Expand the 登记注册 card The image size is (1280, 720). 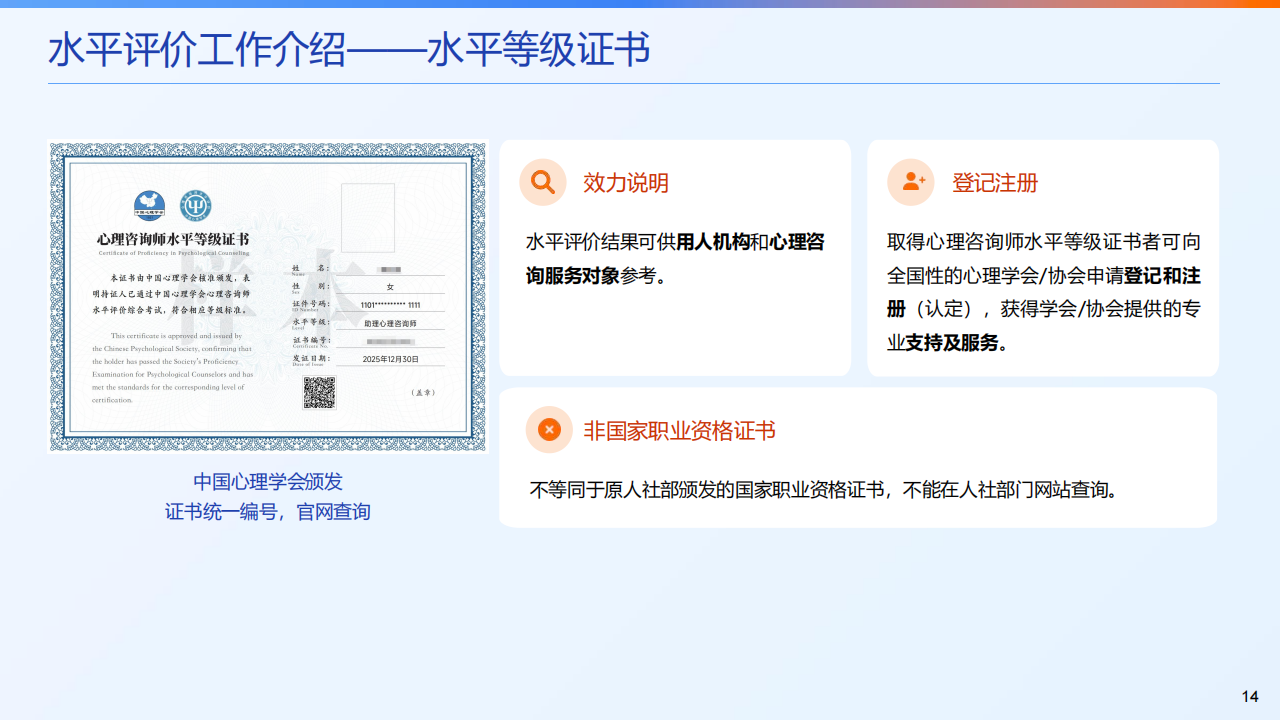pos(1043,256)
